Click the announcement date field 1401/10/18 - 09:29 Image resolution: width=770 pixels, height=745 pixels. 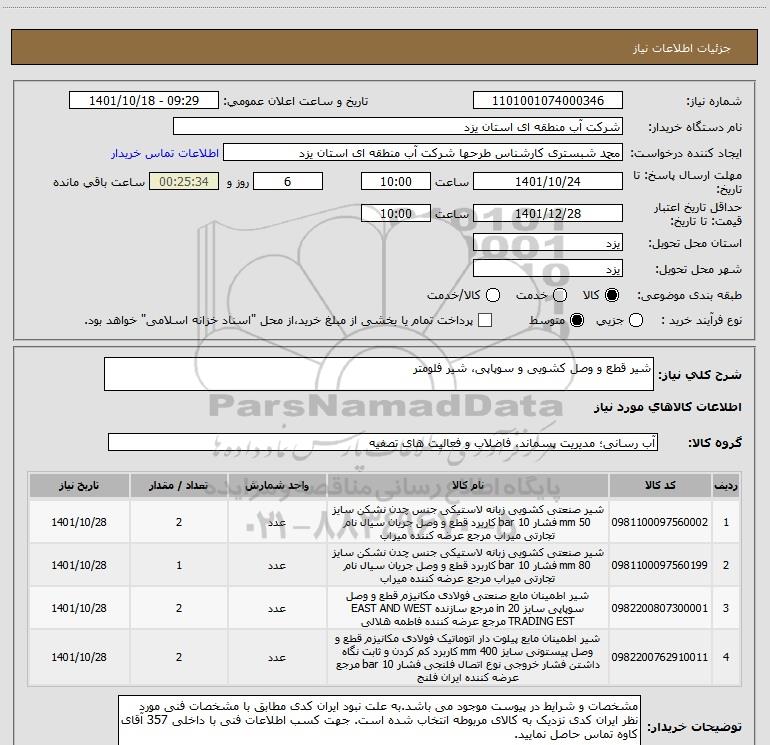click(x=144, y=101)
